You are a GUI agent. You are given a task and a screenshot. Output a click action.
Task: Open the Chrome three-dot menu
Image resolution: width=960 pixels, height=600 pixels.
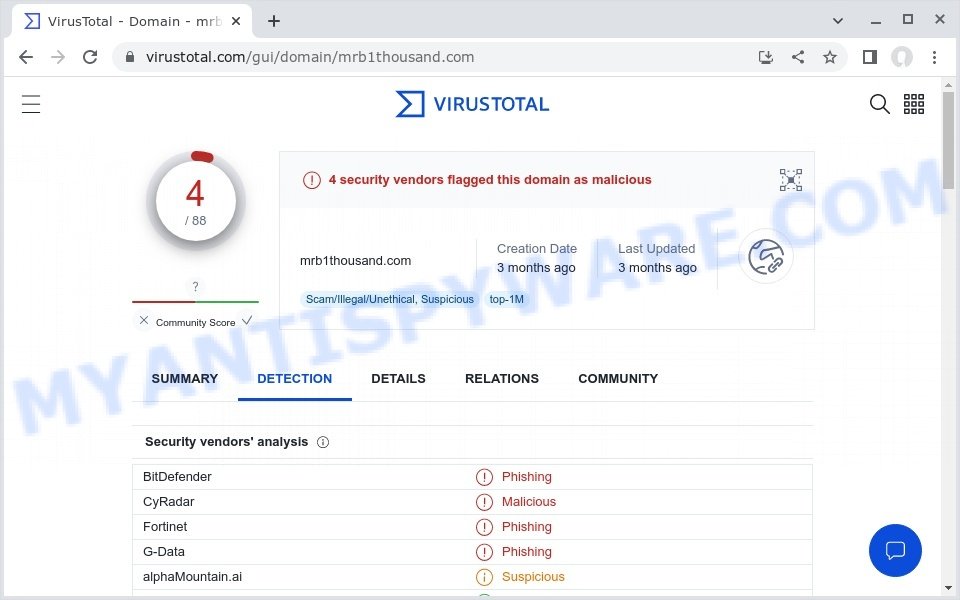pos(934,57)
